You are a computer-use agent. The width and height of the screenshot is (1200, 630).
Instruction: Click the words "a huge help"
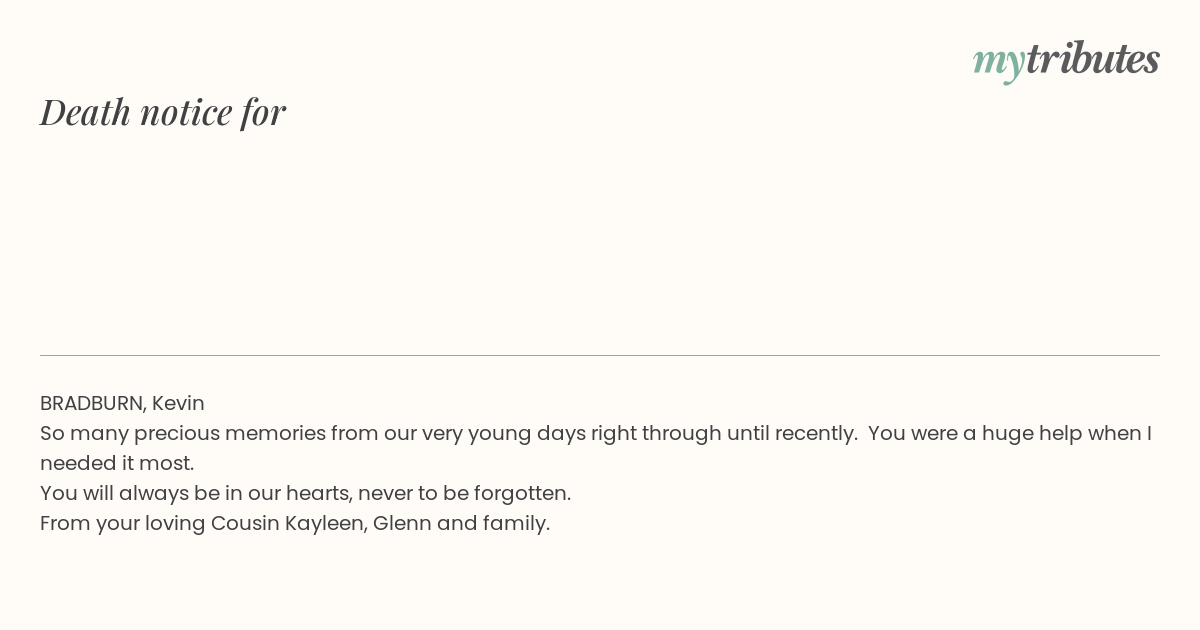click(1021, 433)
